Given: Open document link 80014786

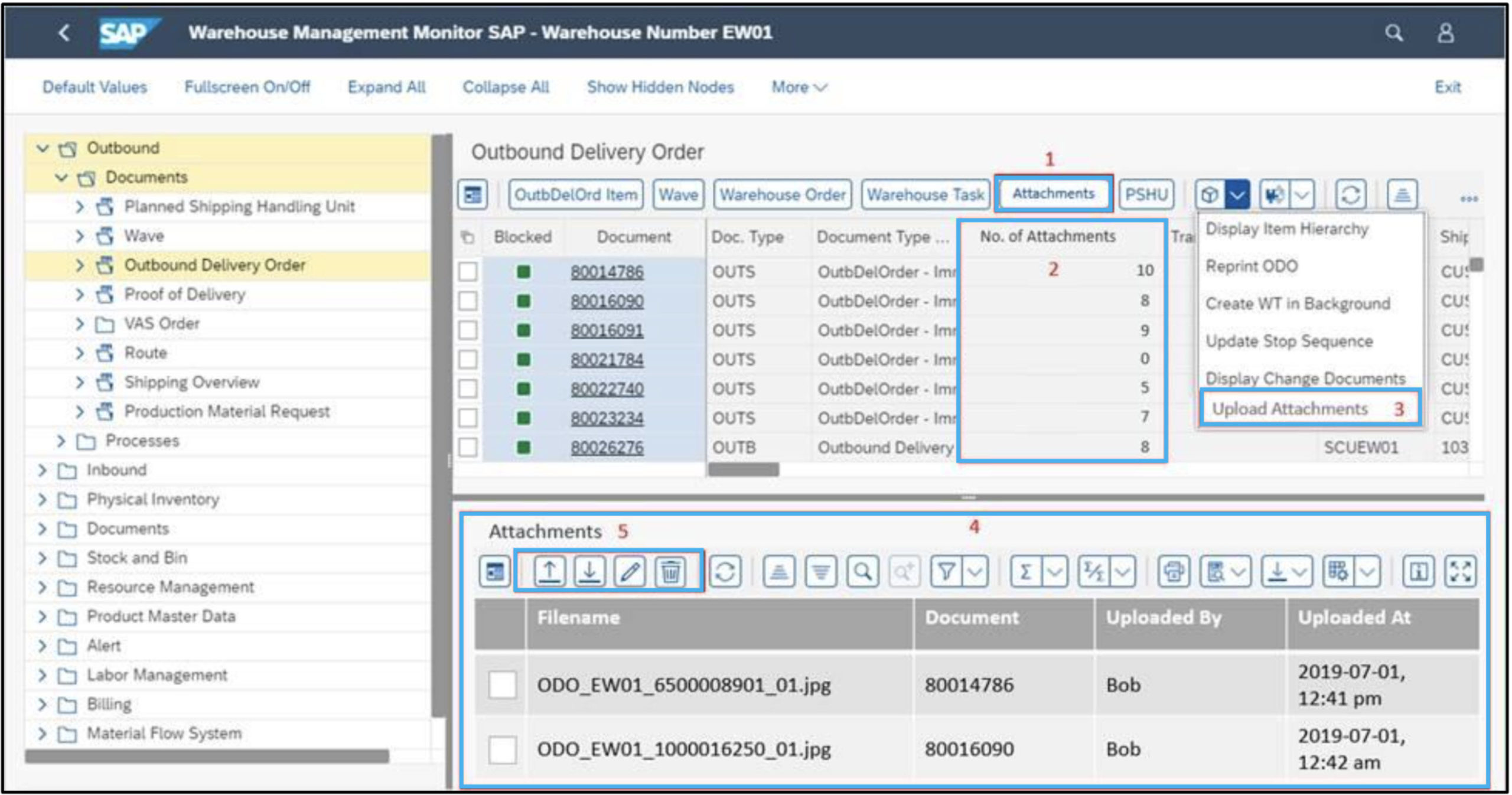Looking at the screenshot, I should 607,272.
